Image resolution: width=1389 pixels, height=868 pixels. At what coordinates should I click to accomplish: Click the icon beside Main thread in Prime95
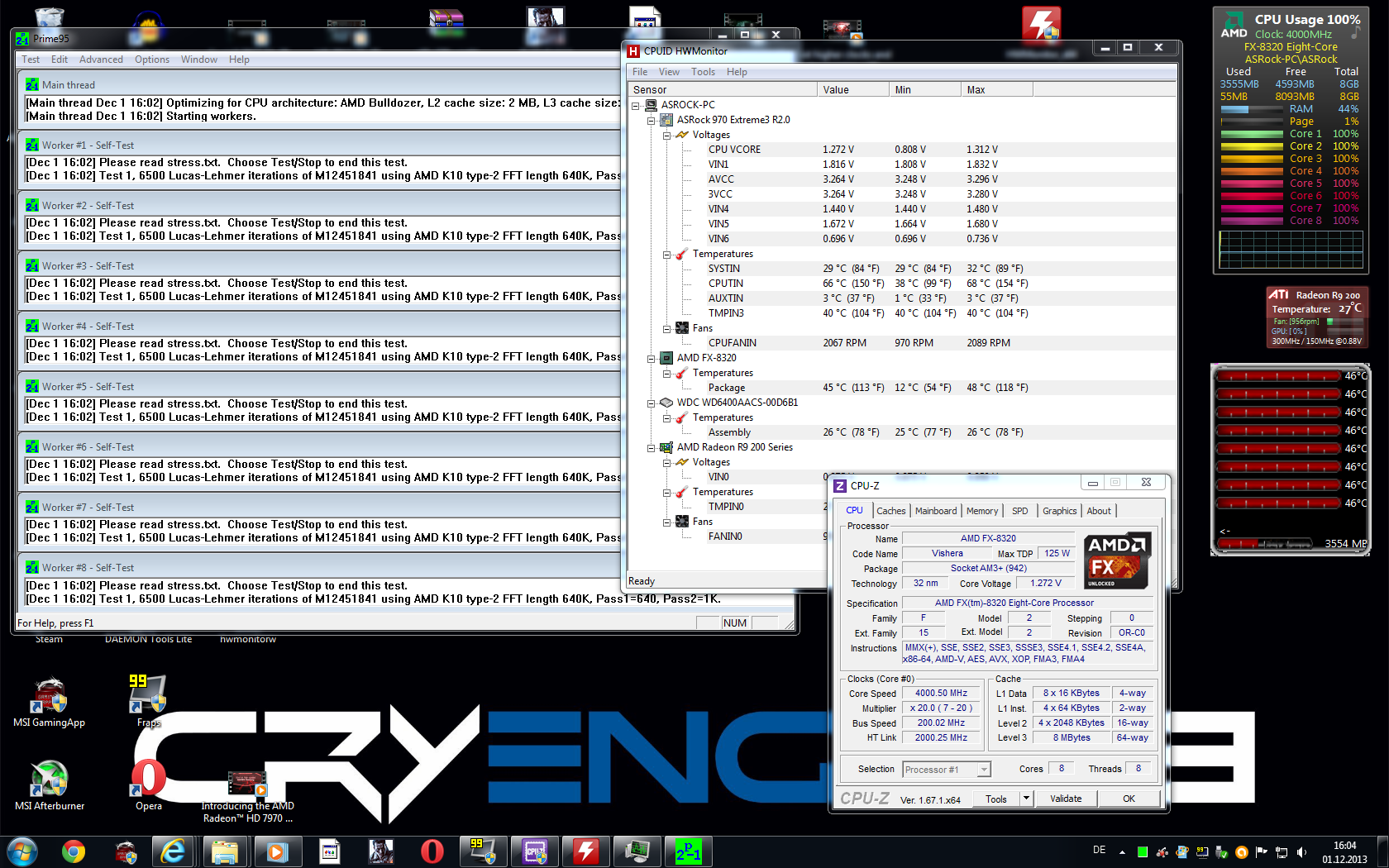click(32, 84)
